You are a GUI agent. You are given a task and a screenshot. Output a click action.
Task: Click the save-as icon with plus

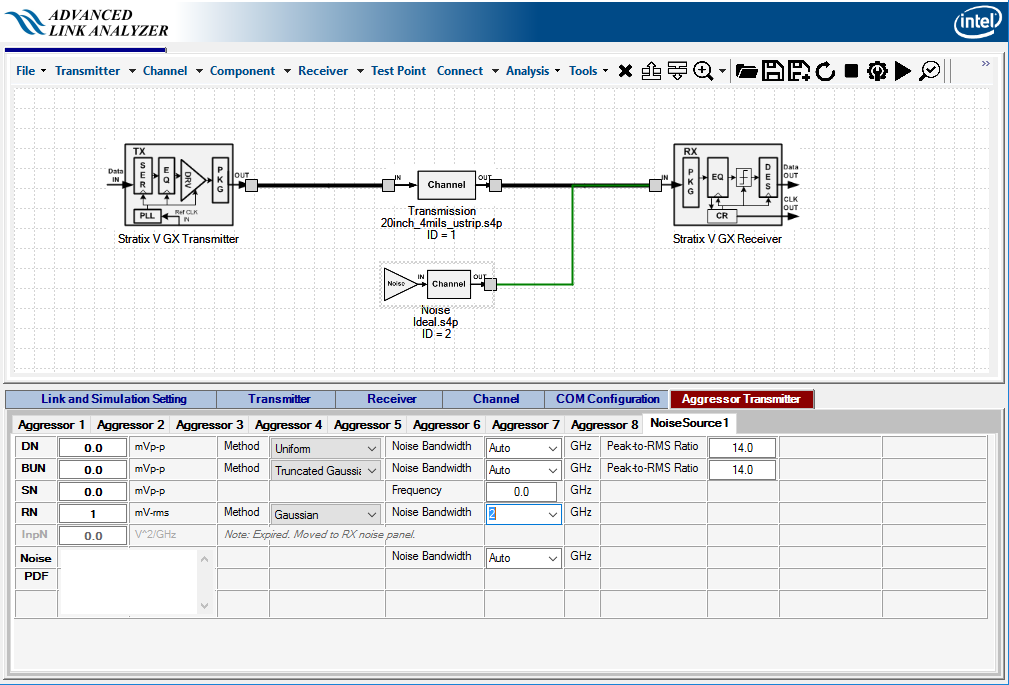click(798, 71)
